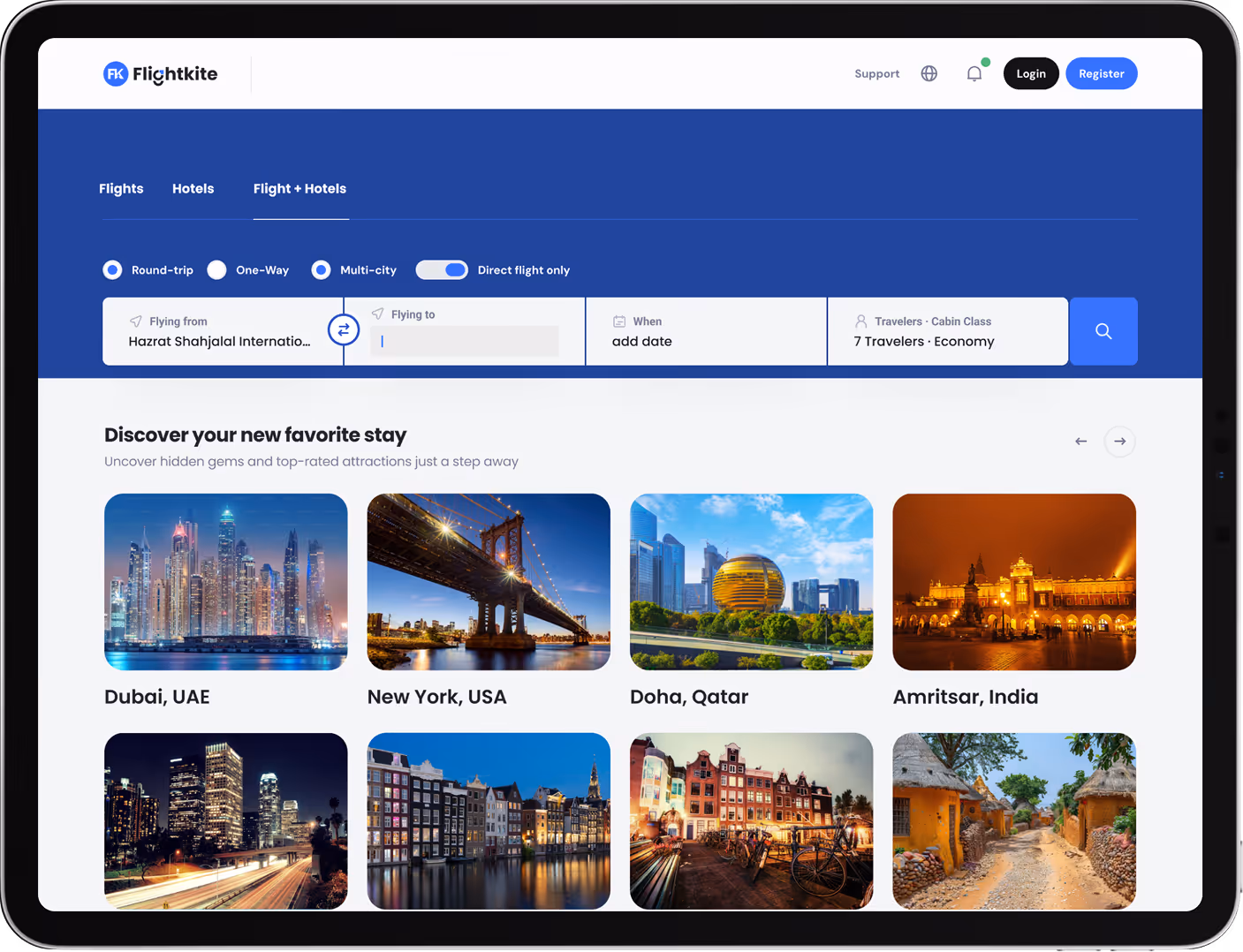This screenshot has height=952, width=1243.
Task: Open the city highway night photo card
Action: click(226, 821)
